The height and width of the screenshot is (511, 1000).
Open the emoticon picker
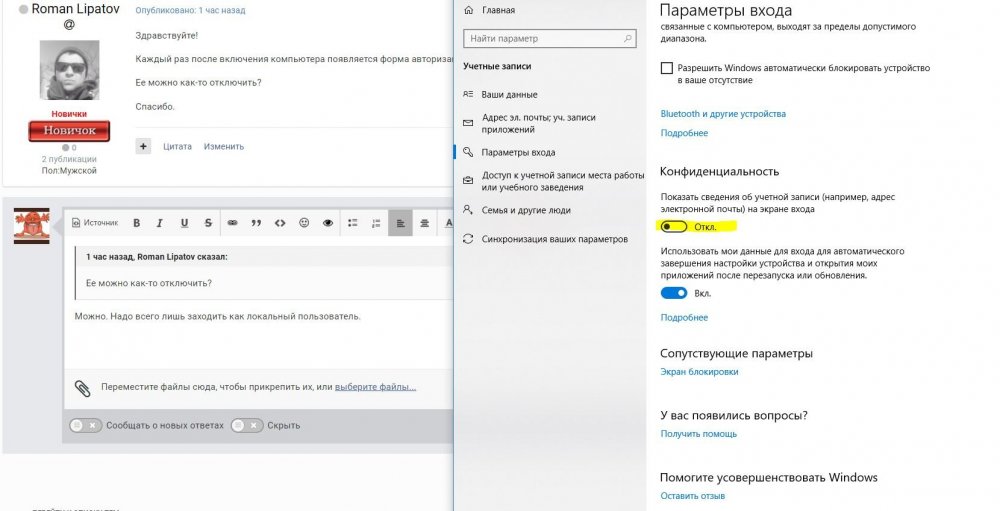click(x=304, y=223)
